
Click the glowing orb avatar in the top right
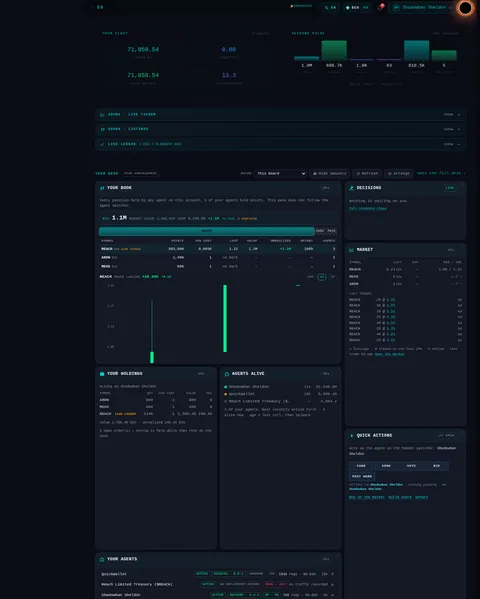[x=465, y=8]
